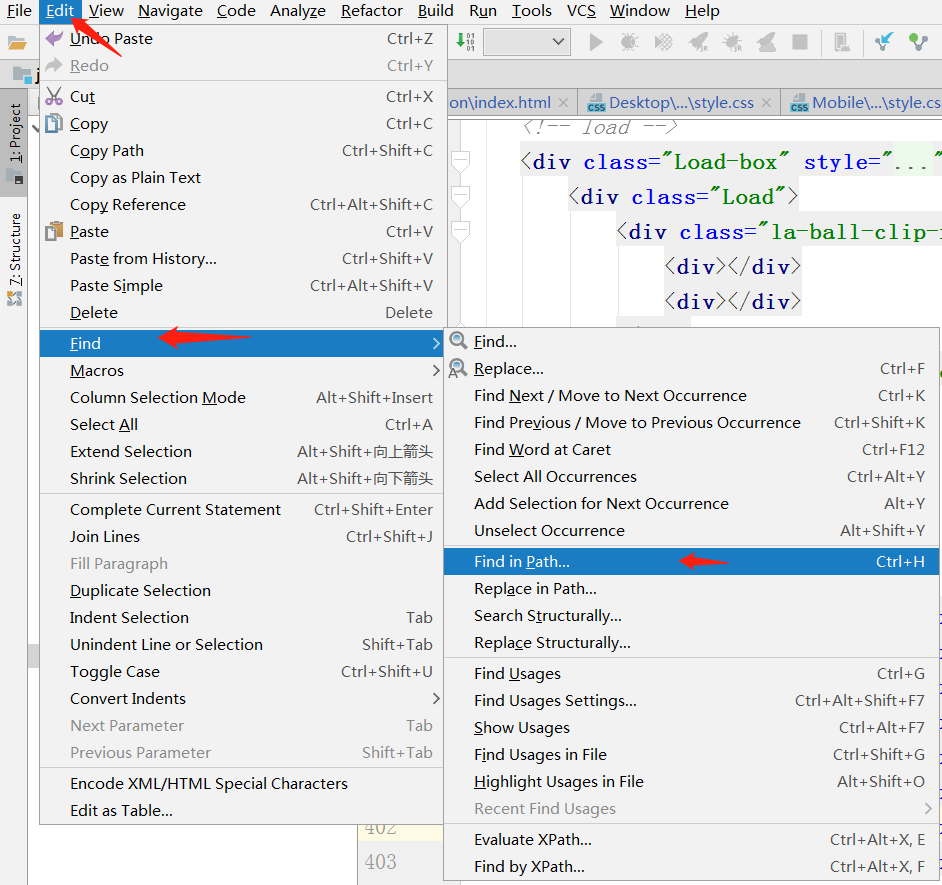
Task: Collapse the Load-box div fold marker
Action: 460,161
